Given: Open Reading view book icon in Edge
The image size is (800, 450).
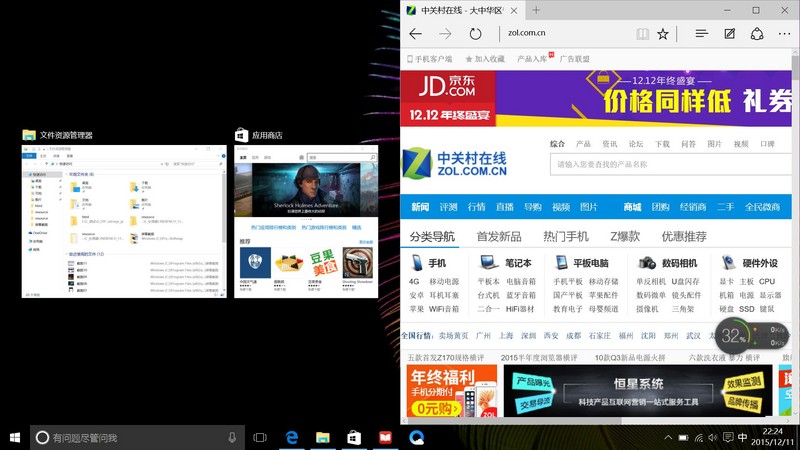Looking at the screenshot, I should (642, 34).
